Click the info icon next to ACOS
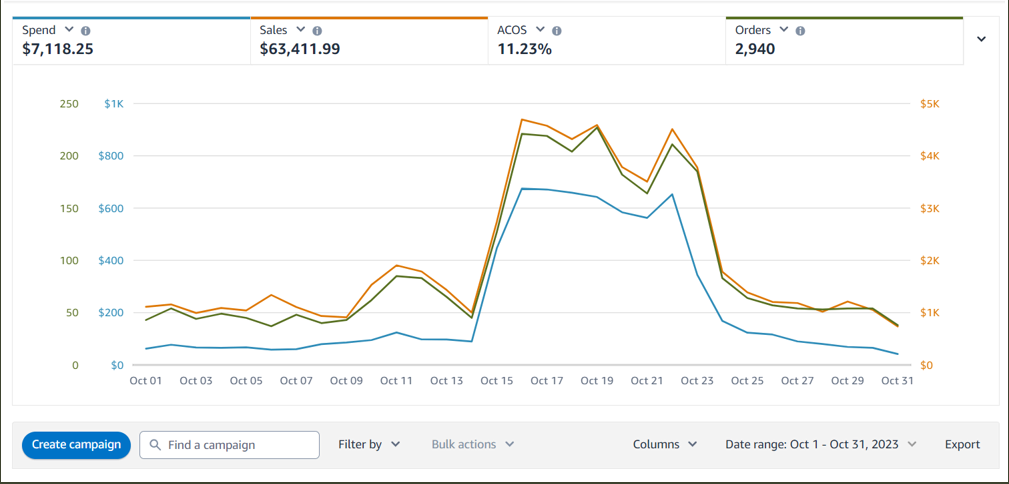This screenshot has height=484, width=1009. (557, 31)
